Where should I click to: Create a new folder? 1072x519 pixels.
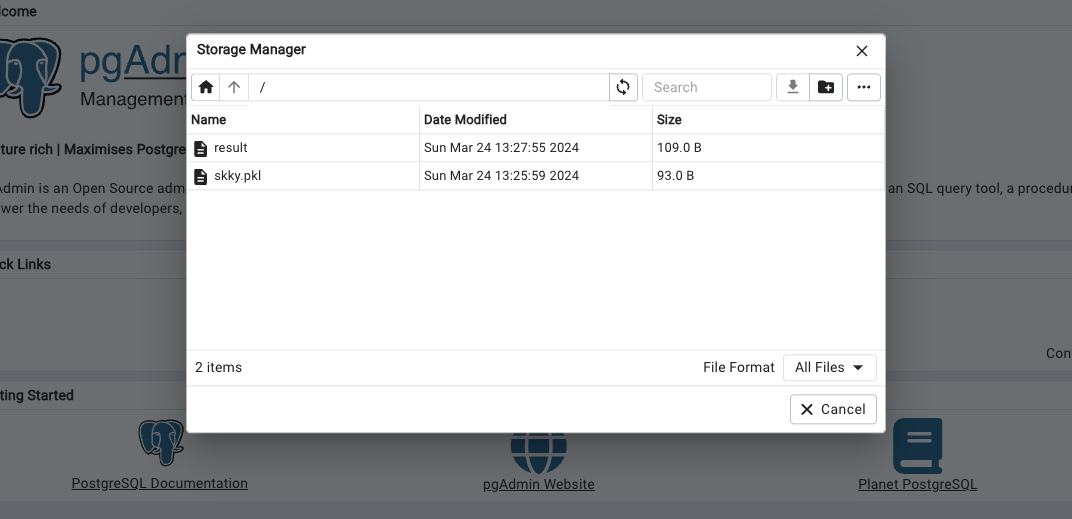[826, 87]
